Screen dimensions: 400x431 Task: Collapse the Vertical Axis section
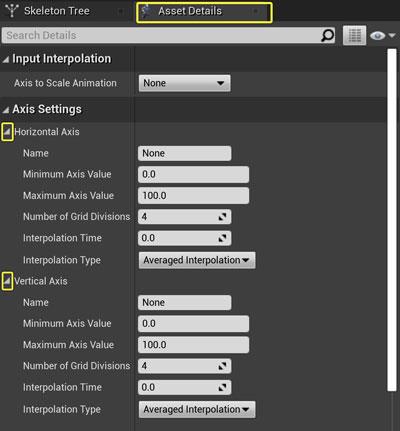tap(7, 281)
